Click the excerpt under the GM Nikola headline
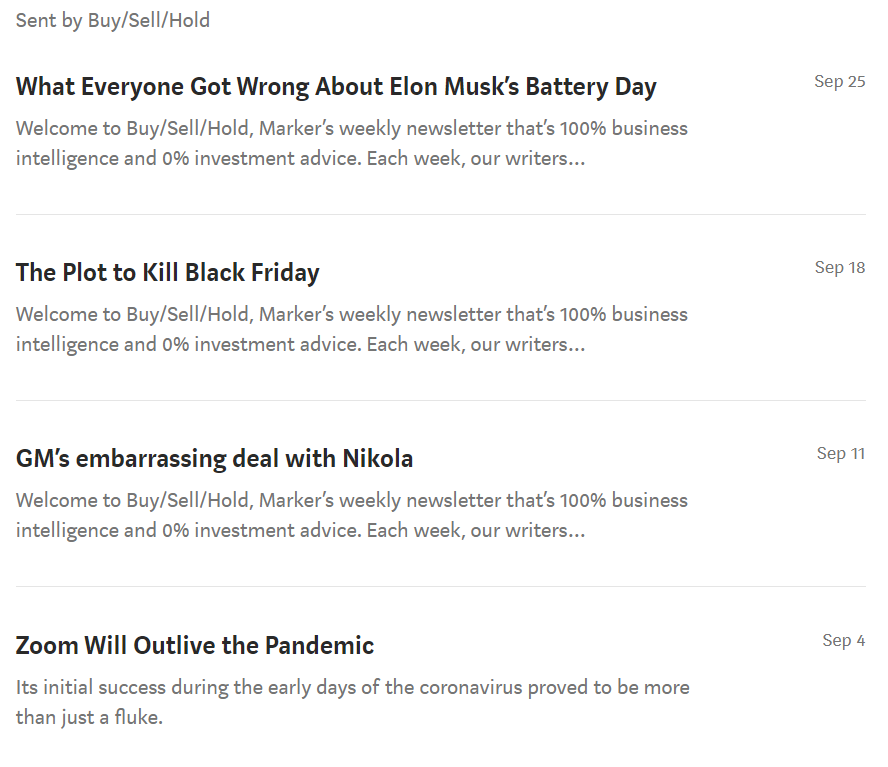This screenshot has width=888, height=767. (351, 515)
